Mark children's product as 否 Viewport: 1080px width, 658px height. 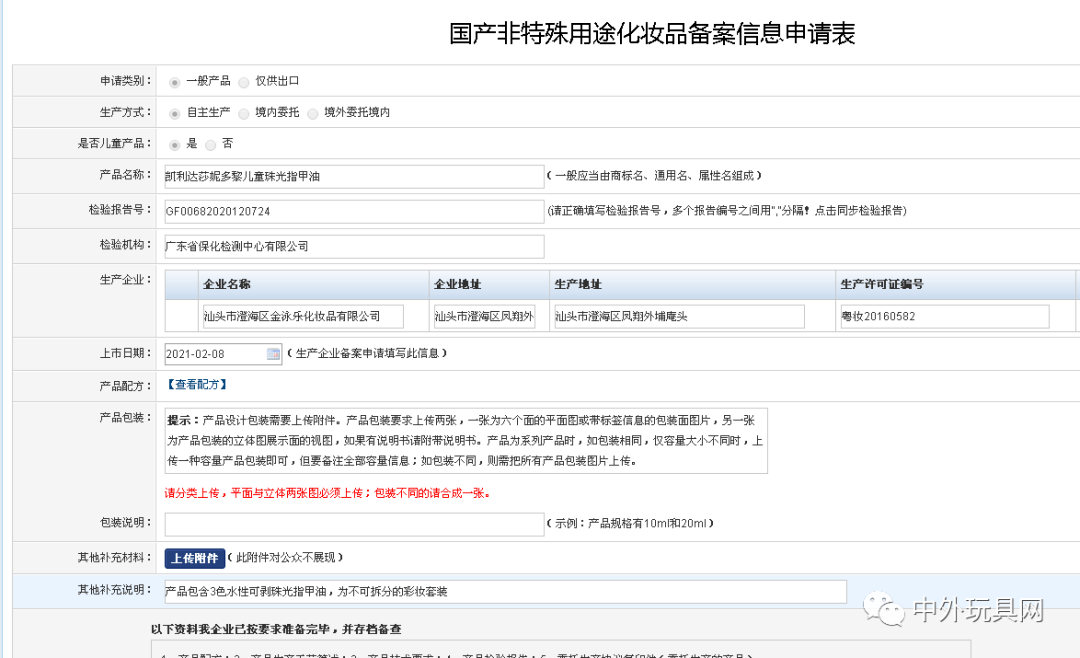tap(211, 145)
